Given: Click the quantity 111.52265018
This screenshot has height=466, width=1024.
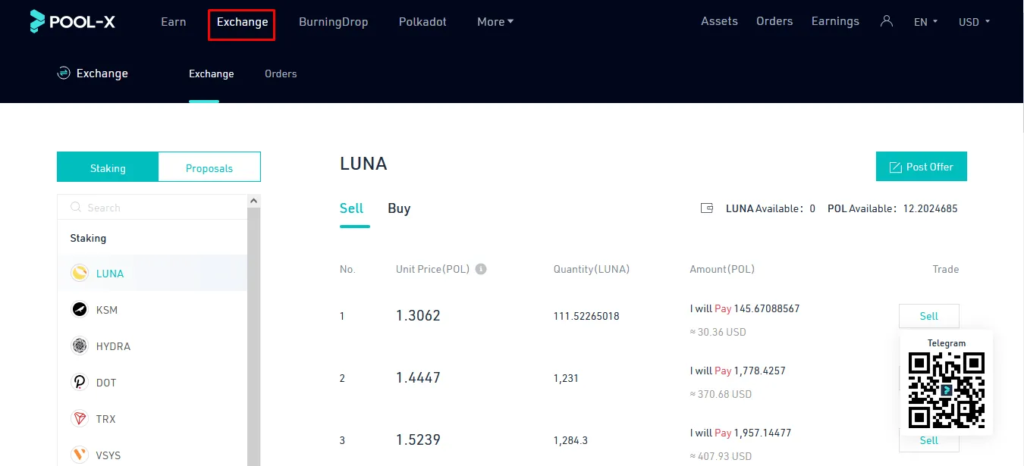Looking at the screenshot, I should tap(586, 317).
